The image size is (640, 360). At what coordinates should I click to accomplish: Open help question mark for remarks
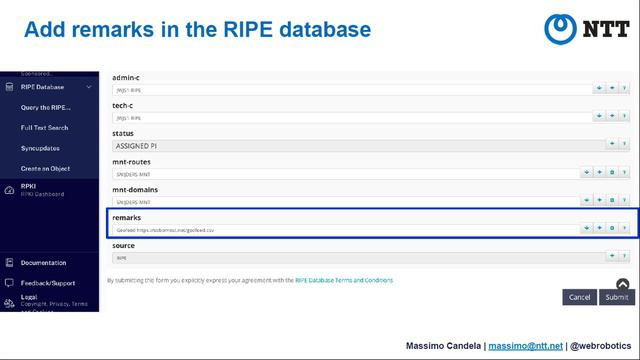click(x=624, y=228)
